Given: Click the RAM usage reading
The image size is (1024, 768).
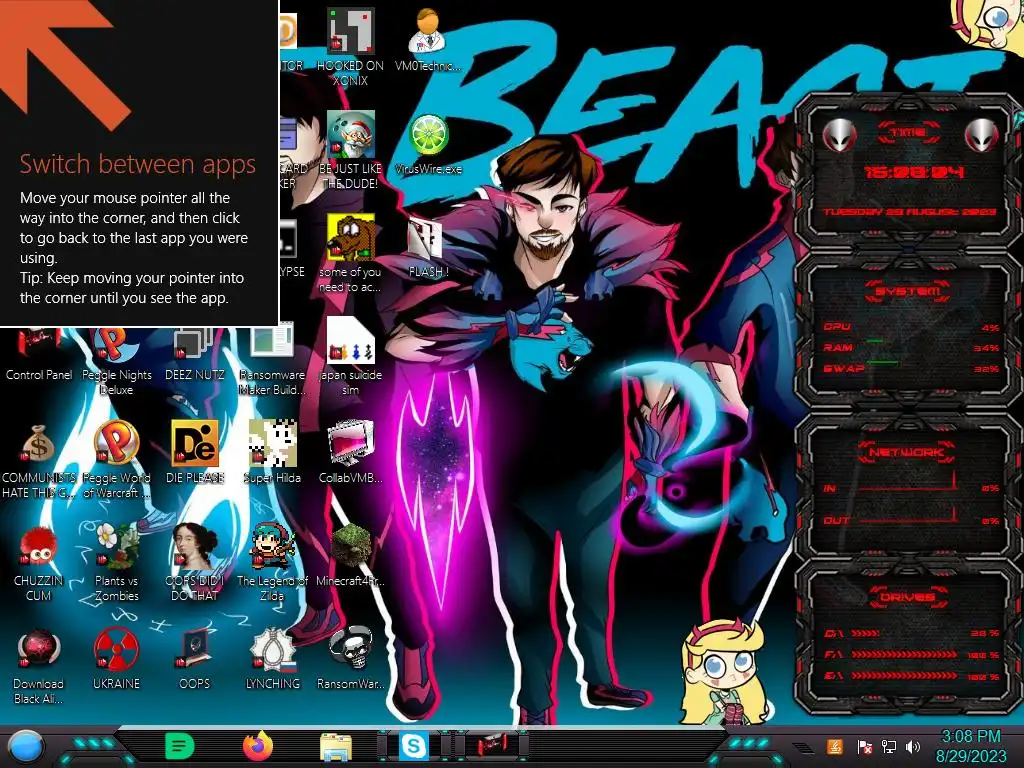Looking at the screenshot, I should pyautogui.click(x=987, y=348).
